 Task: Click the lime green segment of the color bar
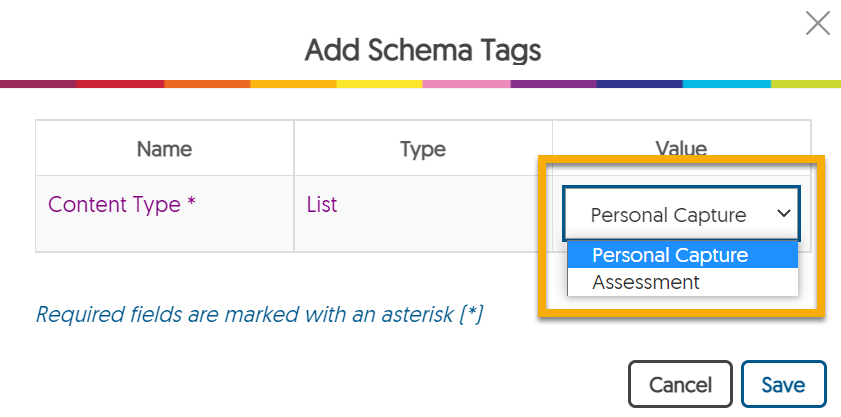click(x=805, y=84)
